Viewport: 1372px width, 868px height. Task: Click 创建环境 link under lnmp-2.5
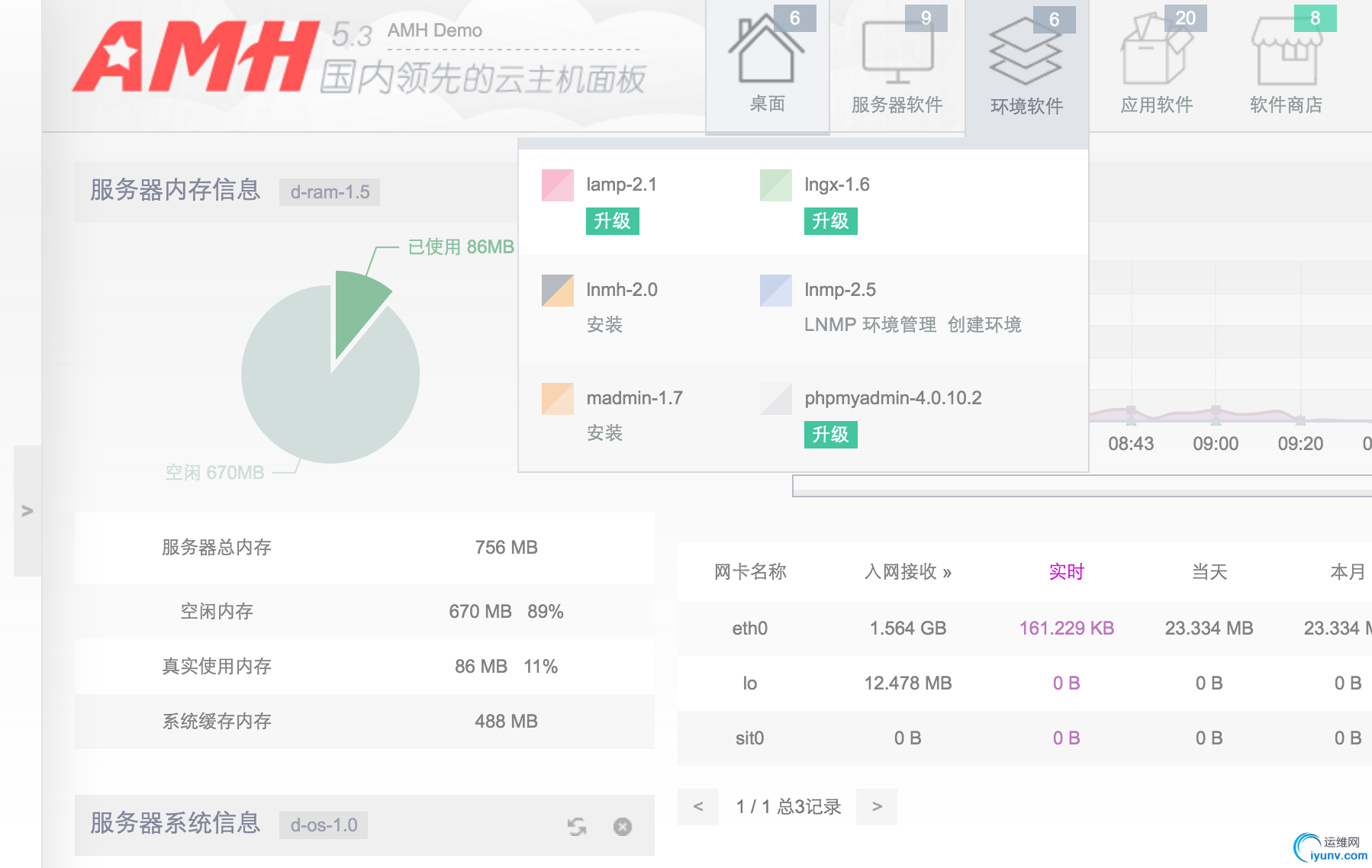coord(984,325)
